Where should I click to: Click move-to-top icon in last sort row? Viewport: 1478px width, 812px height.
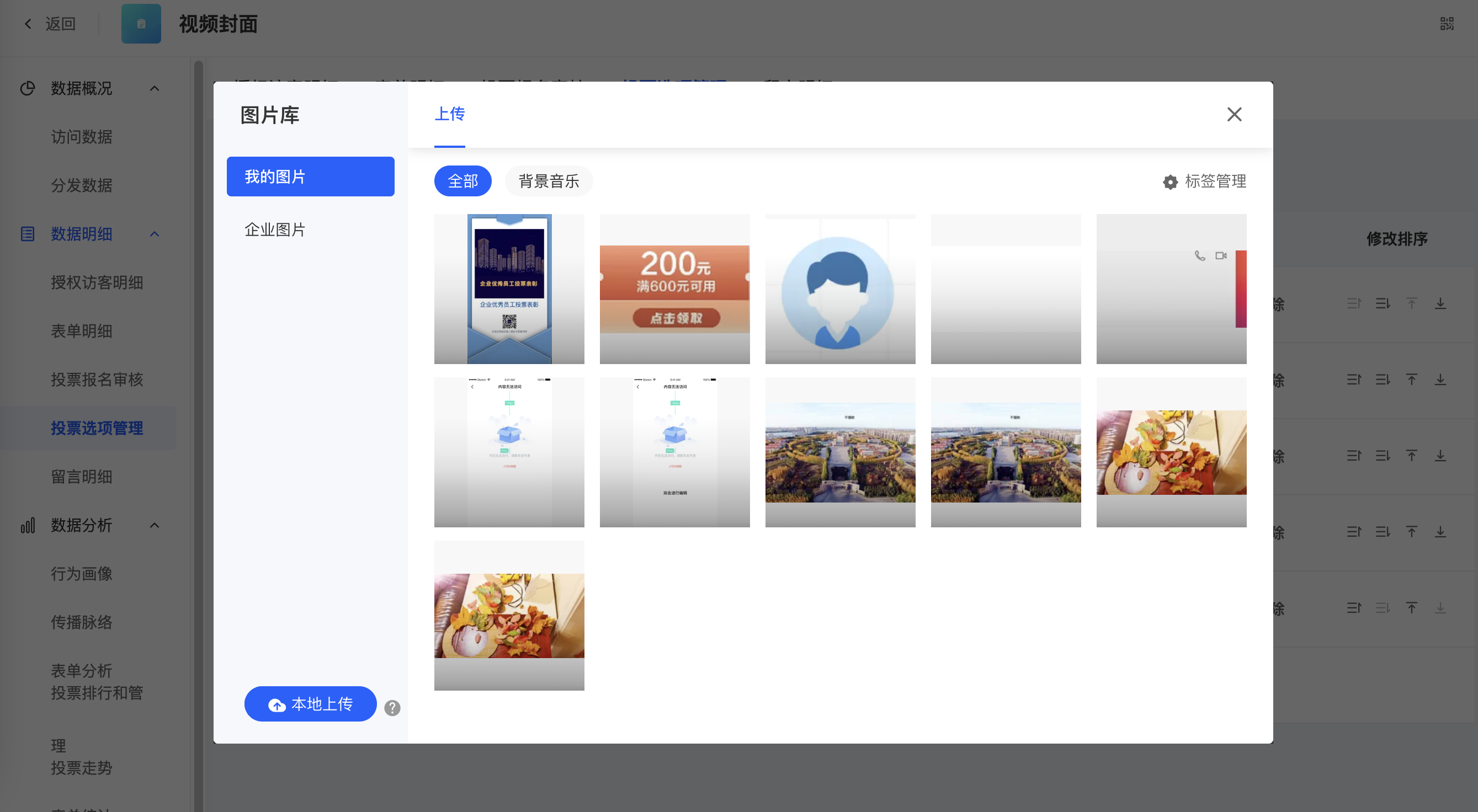click(x=1411, y=608)
